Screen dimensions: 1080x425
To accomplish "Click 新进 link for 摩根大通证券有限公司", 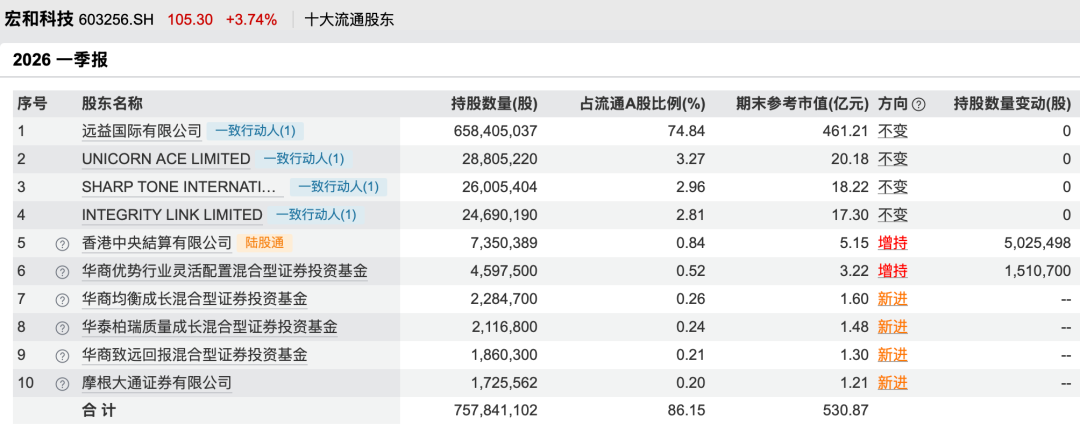I will point(892,383).
